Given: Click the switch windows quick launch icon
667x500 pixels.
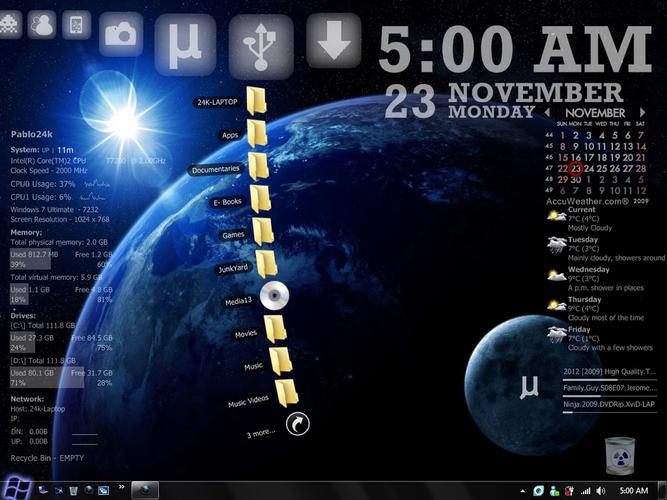Looking at the screenshot, I should (58, 491).
